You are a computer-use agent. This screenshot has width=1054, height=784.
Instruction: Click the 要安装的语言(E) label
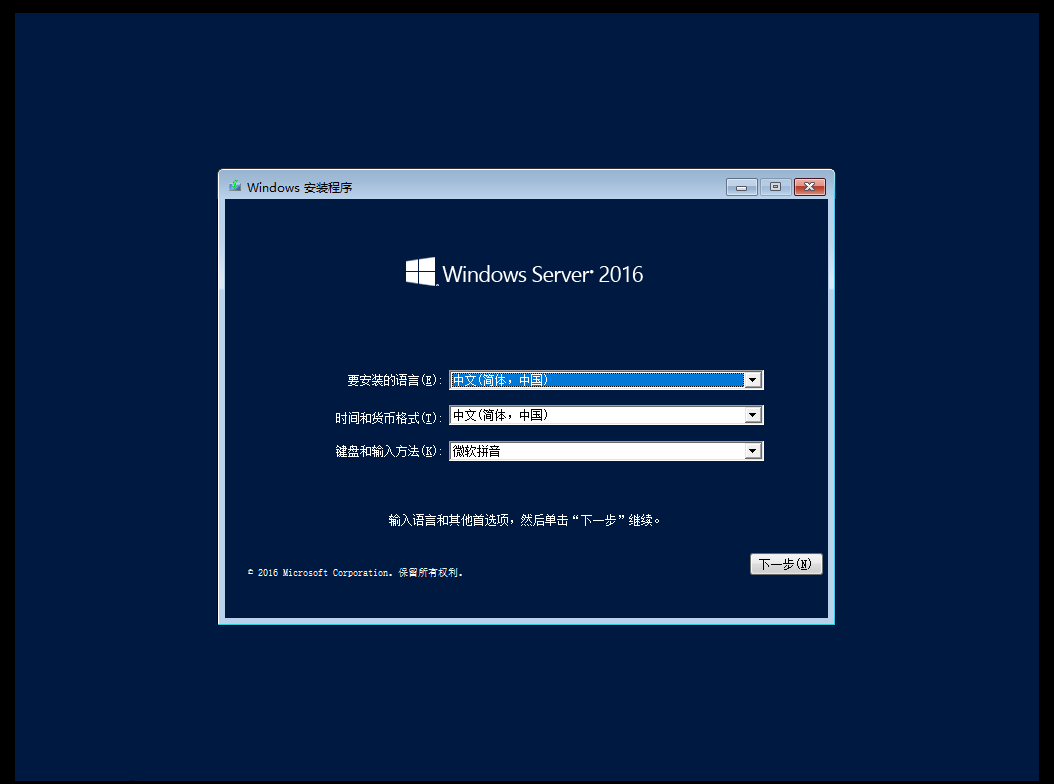(x=394, y=381)
